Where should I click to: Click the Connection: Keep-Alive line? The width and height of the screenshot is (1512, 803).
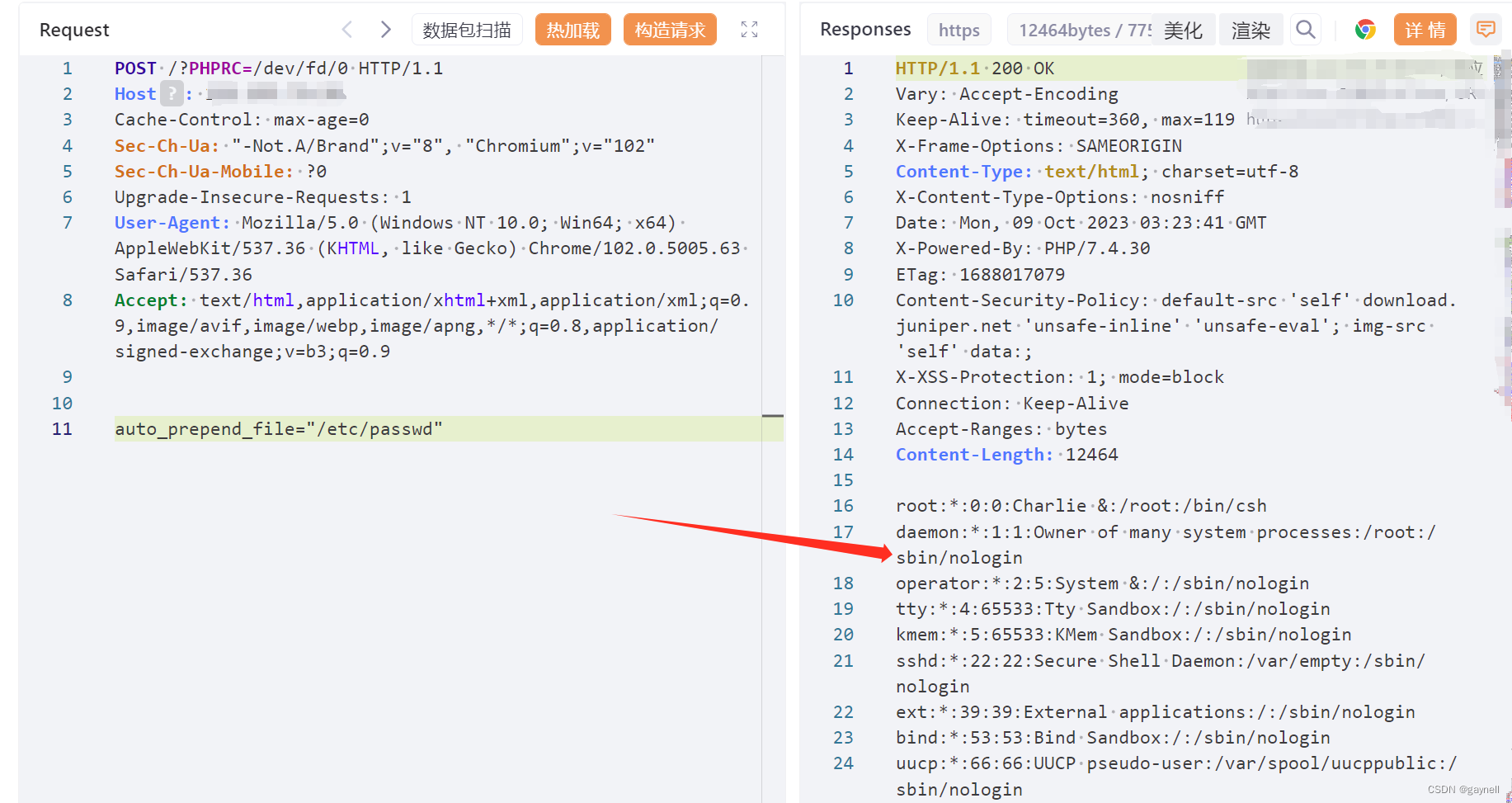click(1012, 404)
